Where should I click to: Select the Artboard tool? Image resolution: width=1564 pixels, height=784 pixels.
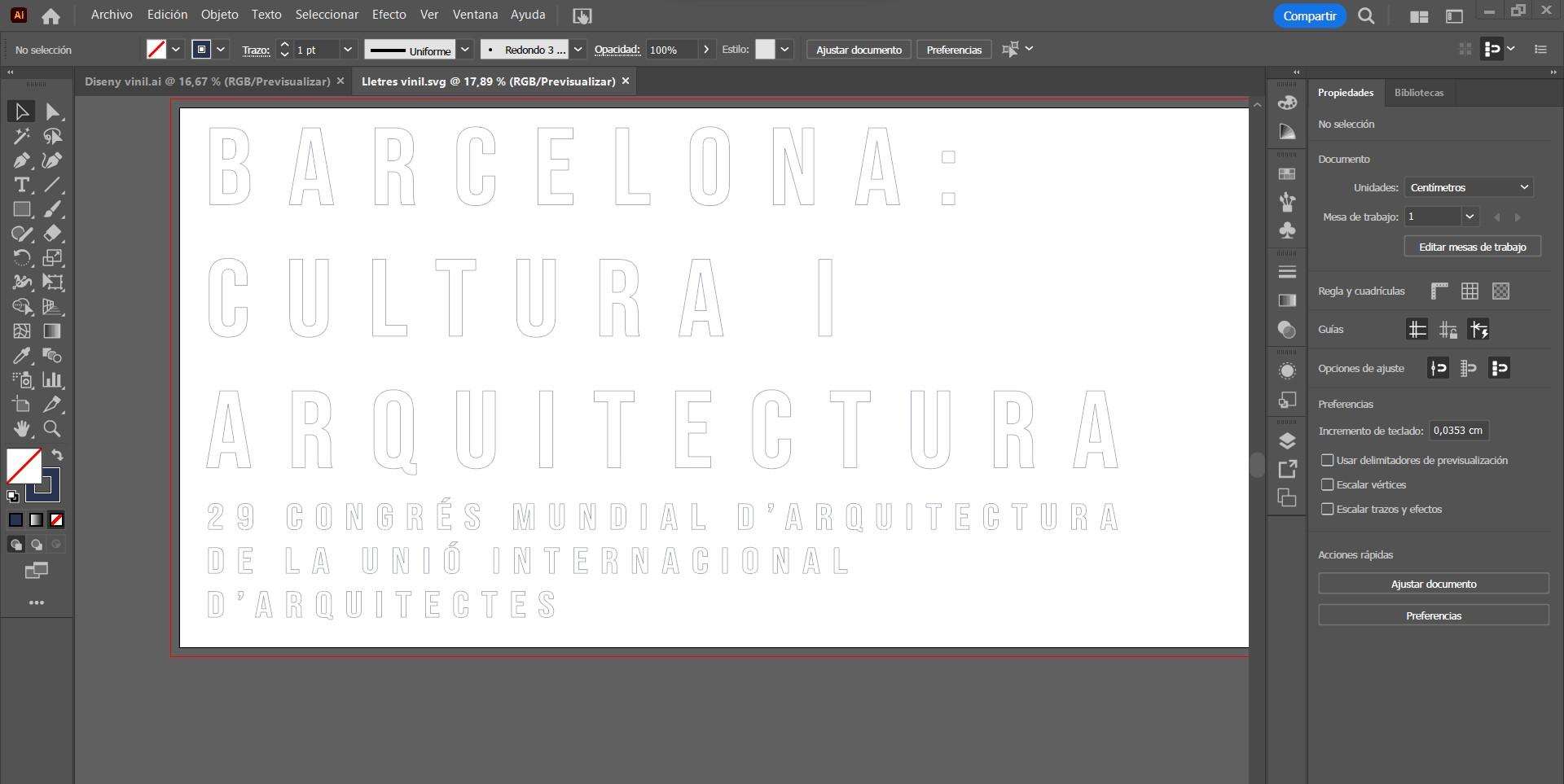click(21, 405)
